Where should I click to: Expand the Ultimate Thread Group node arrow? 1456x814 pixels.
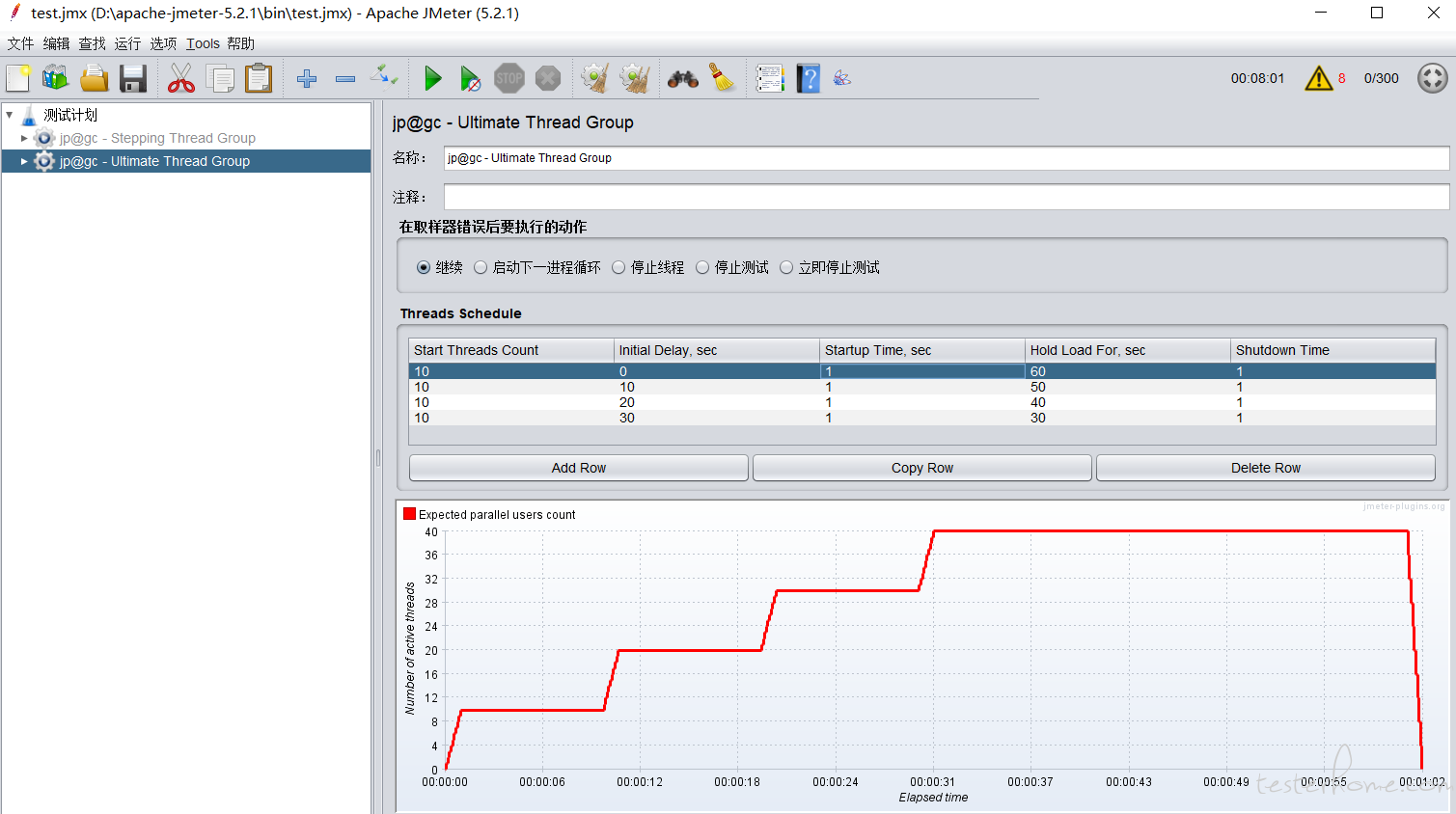pyautogui.click(x=24, y=161)
